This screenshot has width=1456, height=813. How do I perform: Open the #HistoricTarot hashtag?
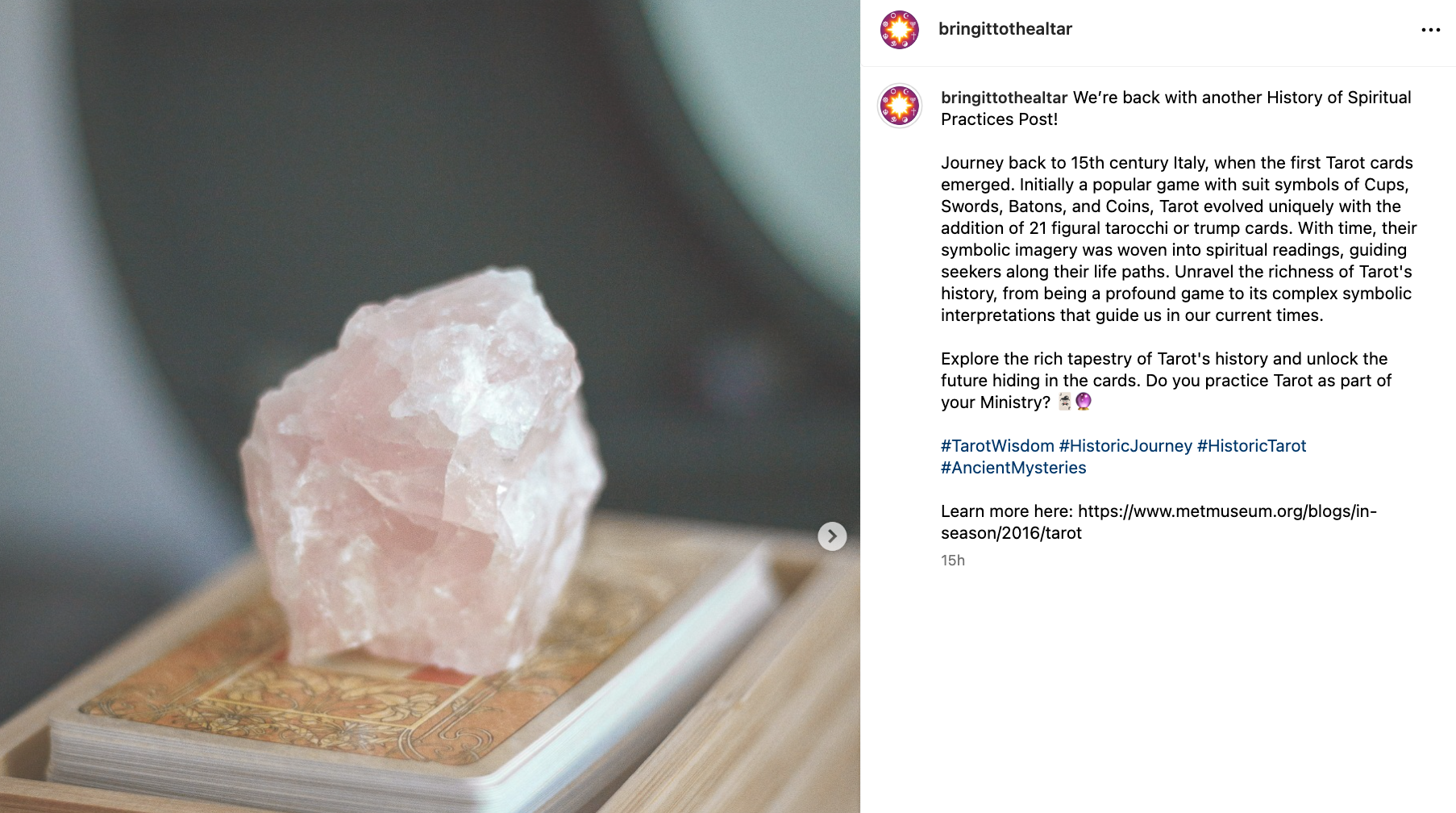tap(1251, 446)
